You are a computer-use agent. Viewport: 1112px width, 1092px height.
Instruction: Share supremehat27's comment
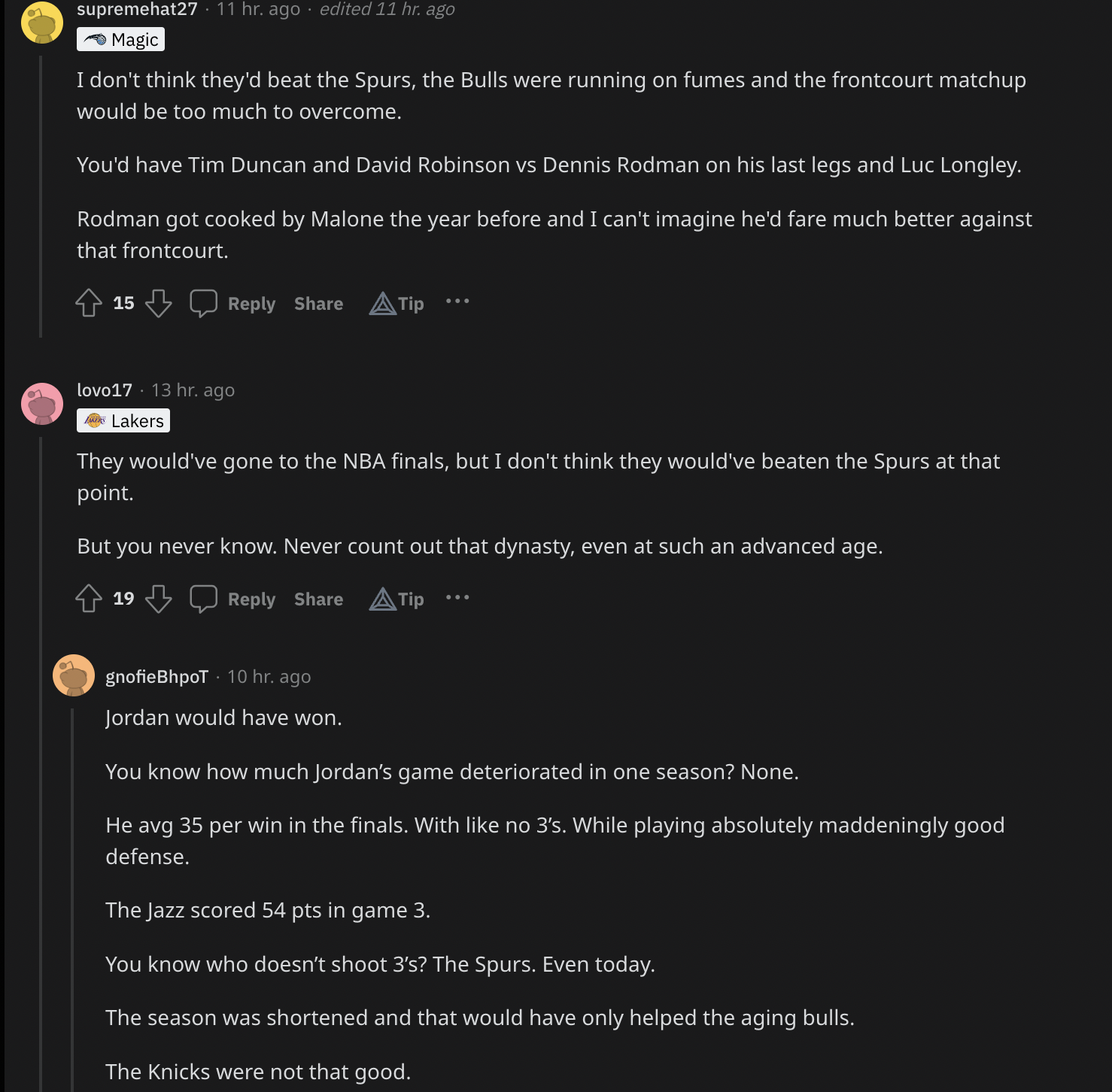(x=318, y=304)
